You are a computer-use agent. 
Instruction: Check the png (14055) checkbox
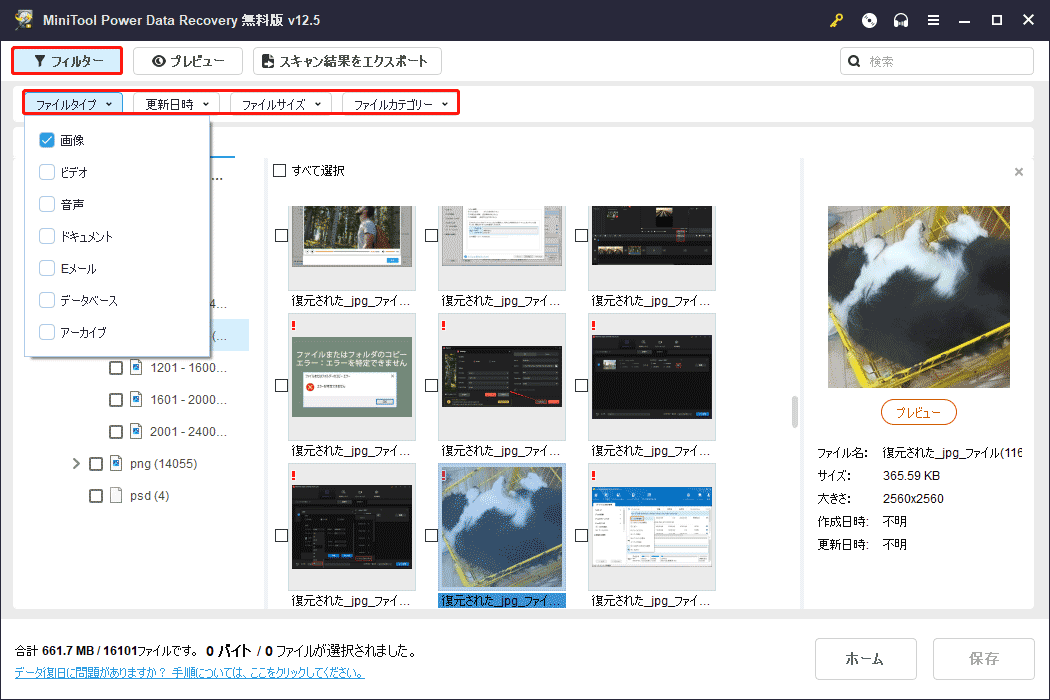coord(96,464)
